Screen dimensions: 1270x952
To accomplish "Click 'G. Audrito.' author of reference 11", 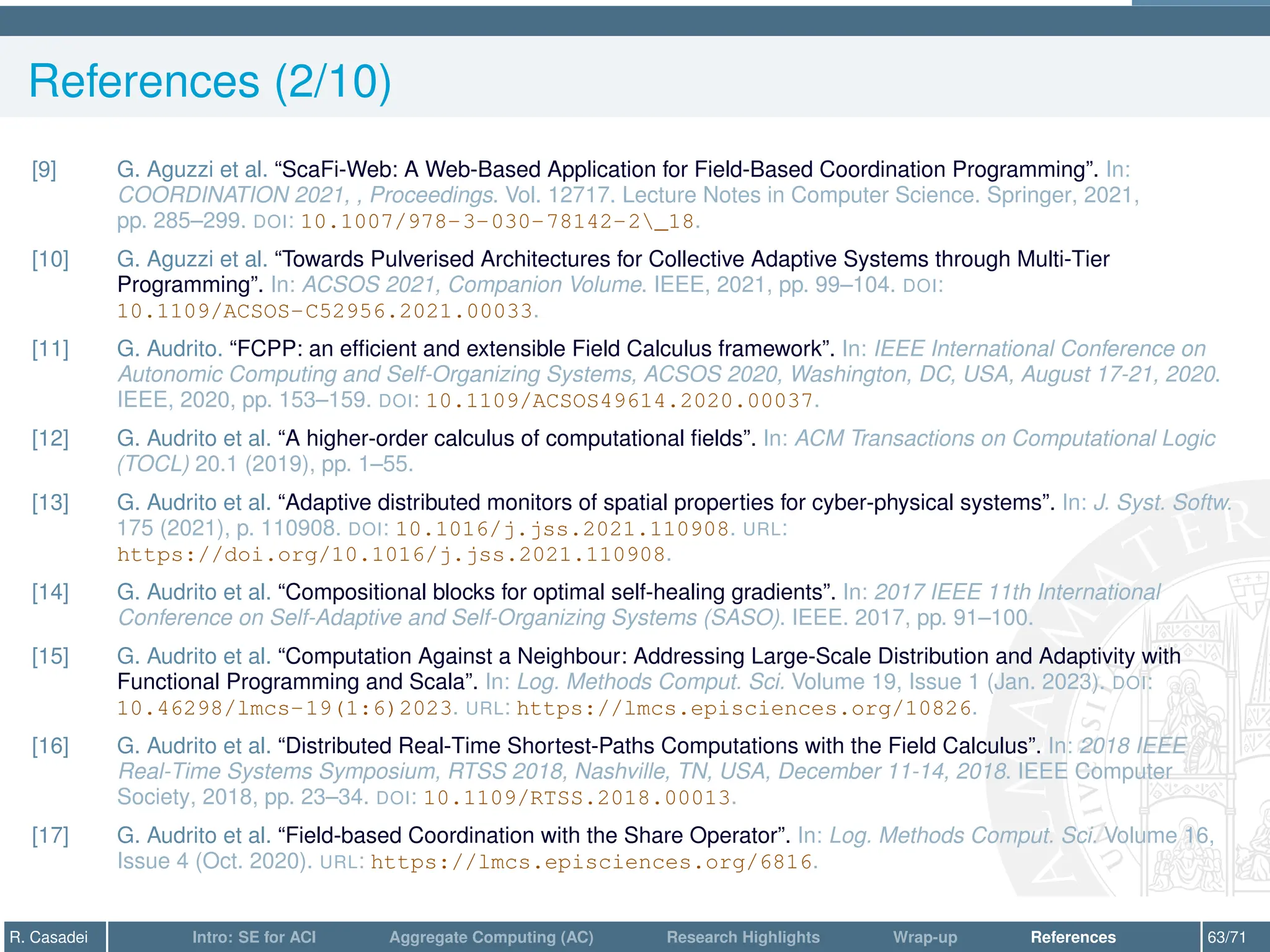I will click(x=169, y=349).
